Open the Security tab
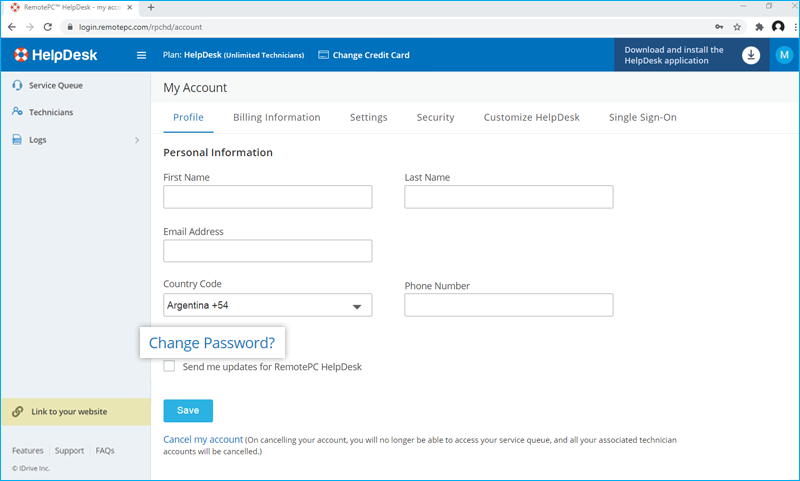800x481 pixels. [x=435, y=117]
